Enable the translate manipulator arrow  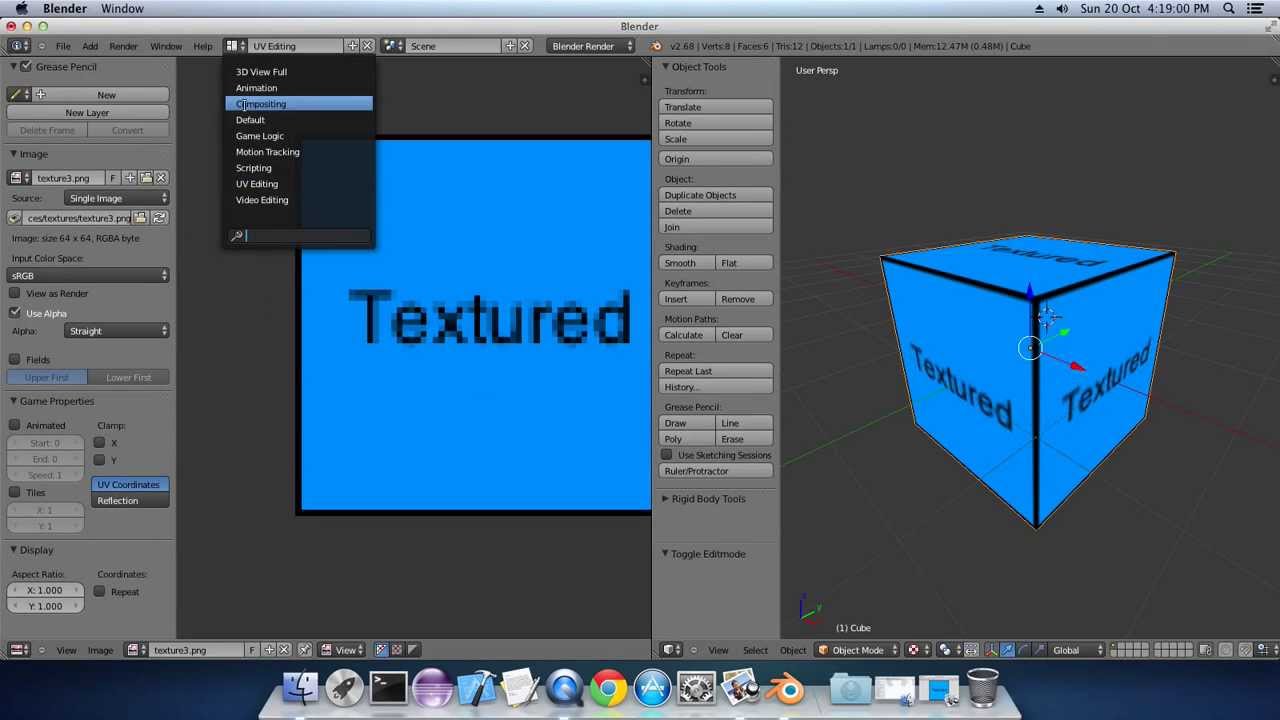(x=1007, y=650)
